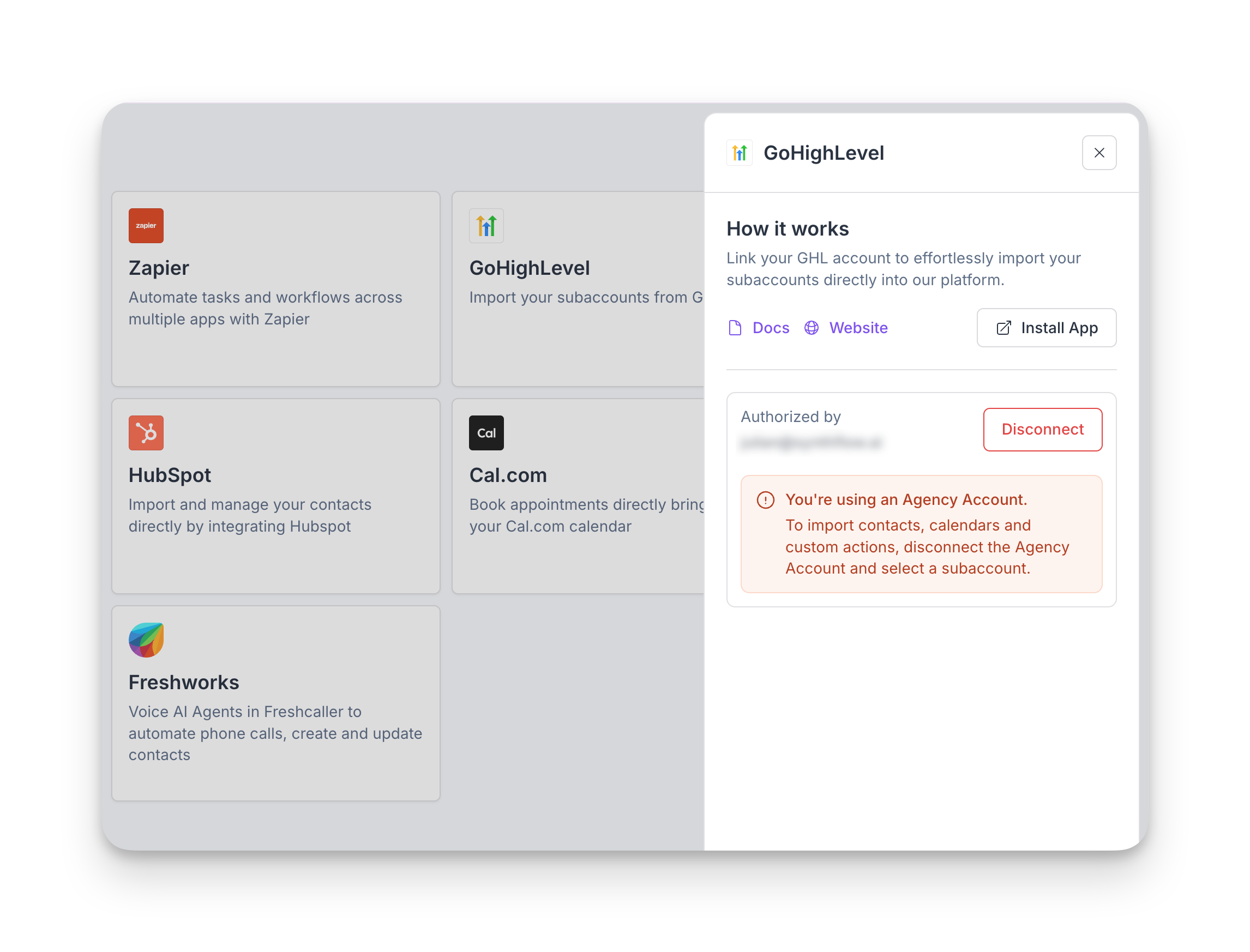Click the warning icon in agency alert
Screen dimensions: 1250x952
tap(765, 500)
